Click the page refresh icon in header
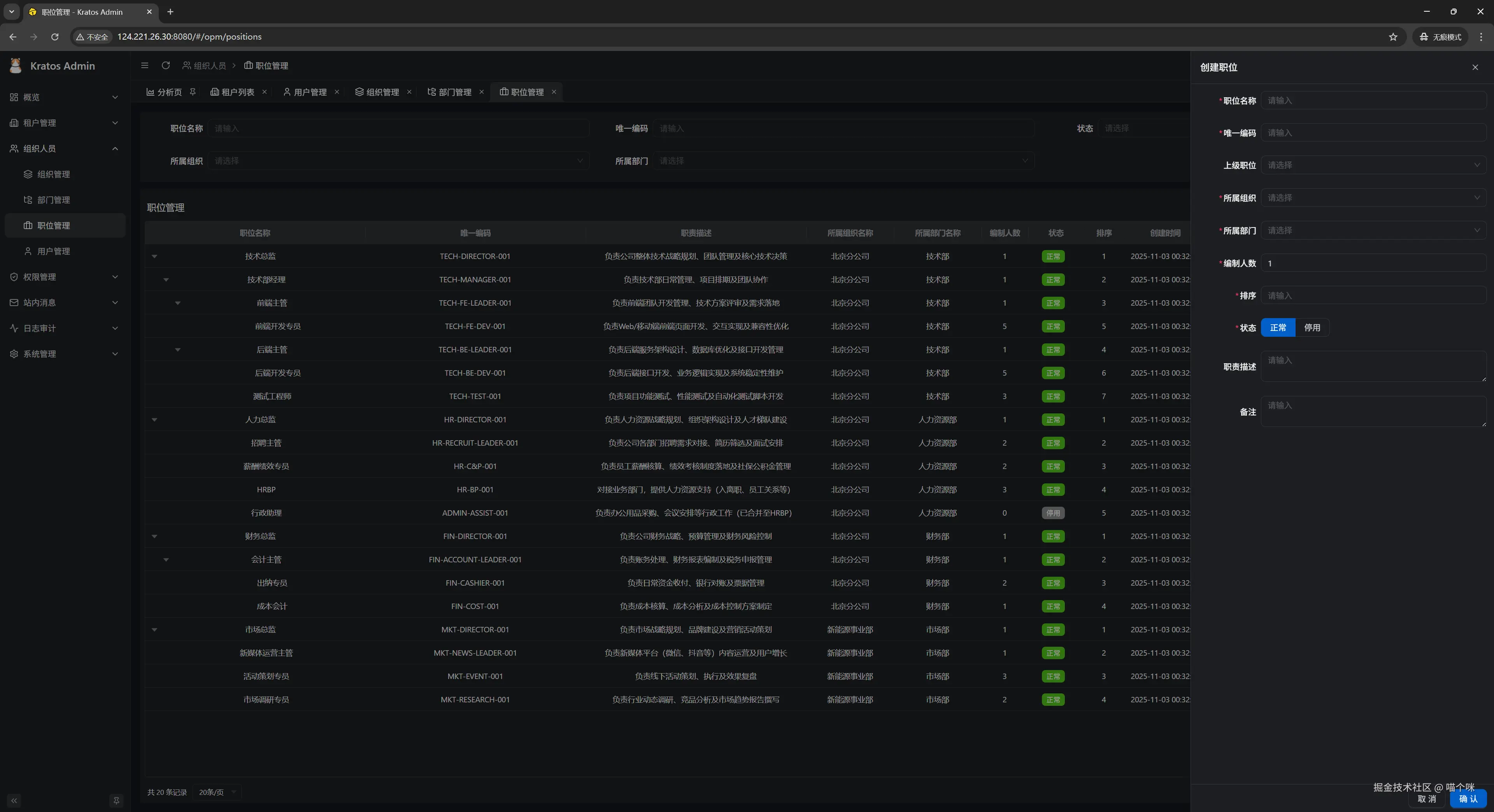This screenshot has height=812, width=1494. 166,65
